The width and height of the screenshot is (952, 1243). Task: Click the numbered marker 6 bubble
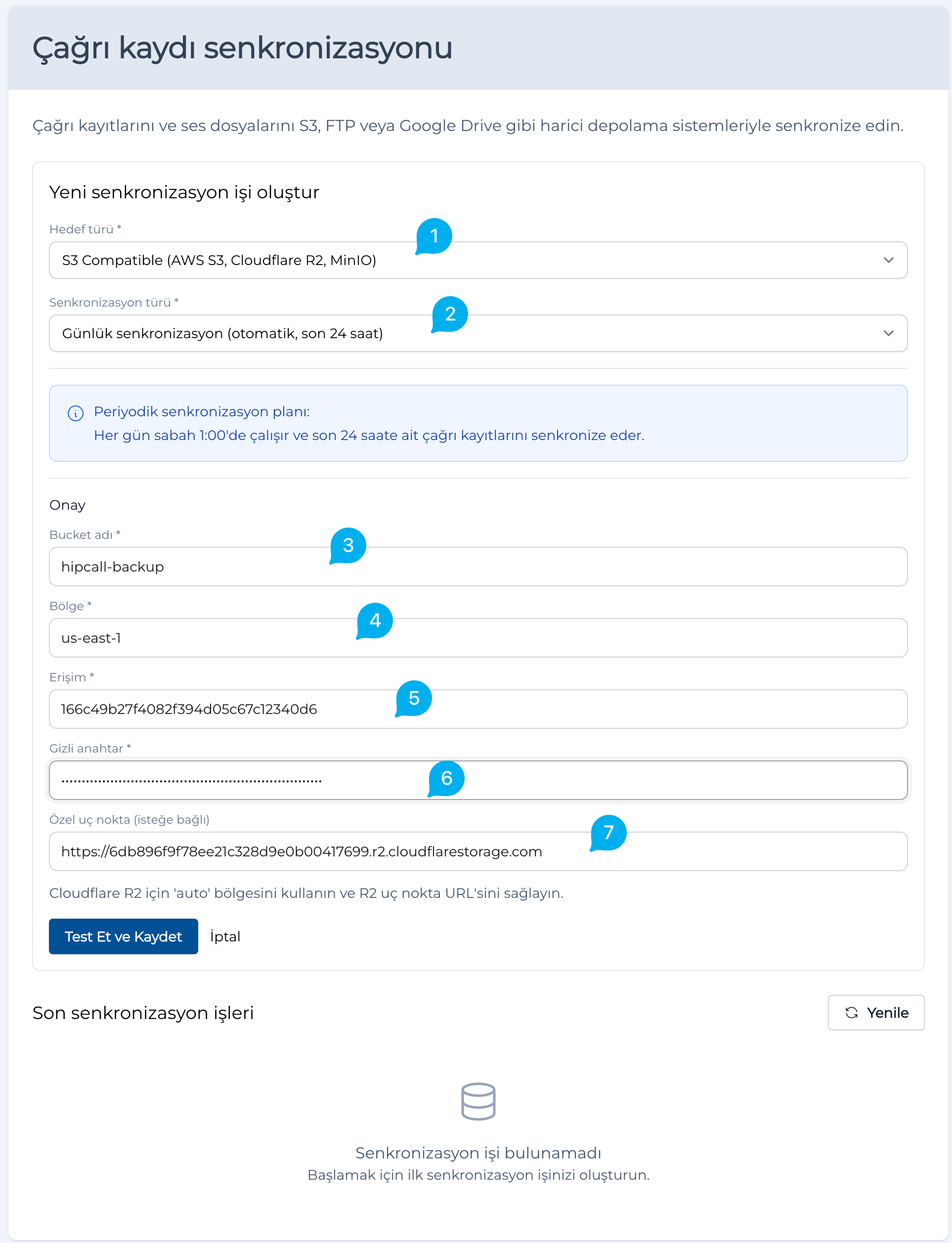click(446, 778)
